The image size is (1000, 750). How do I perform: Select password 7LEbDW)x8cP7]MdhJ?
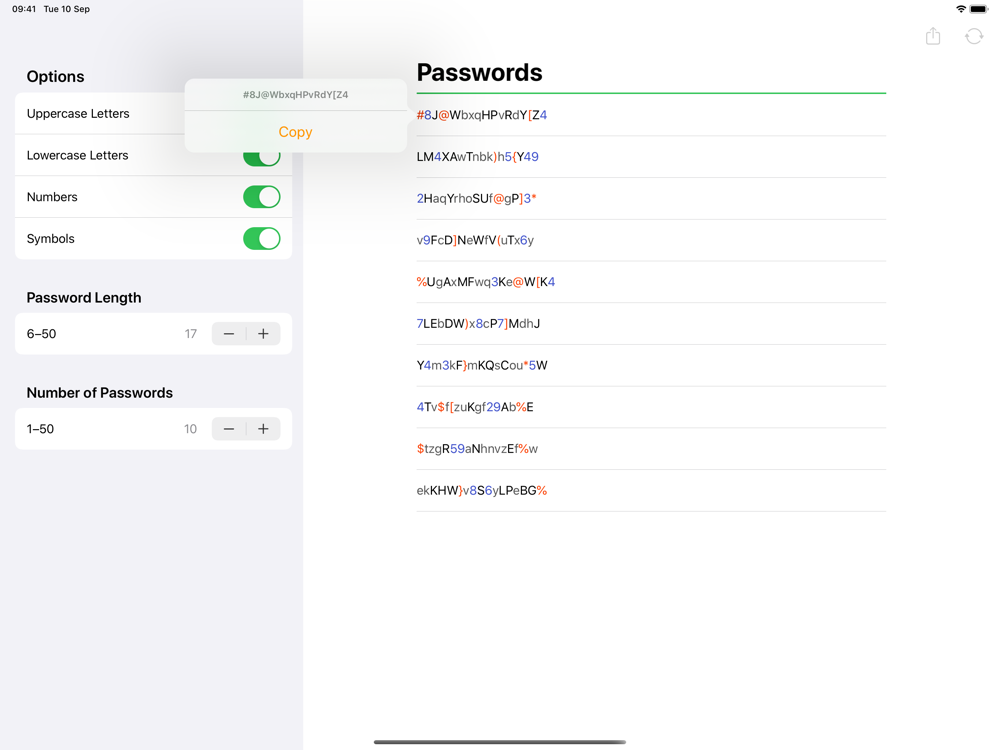pyautogui.click(x=651, y=323)
